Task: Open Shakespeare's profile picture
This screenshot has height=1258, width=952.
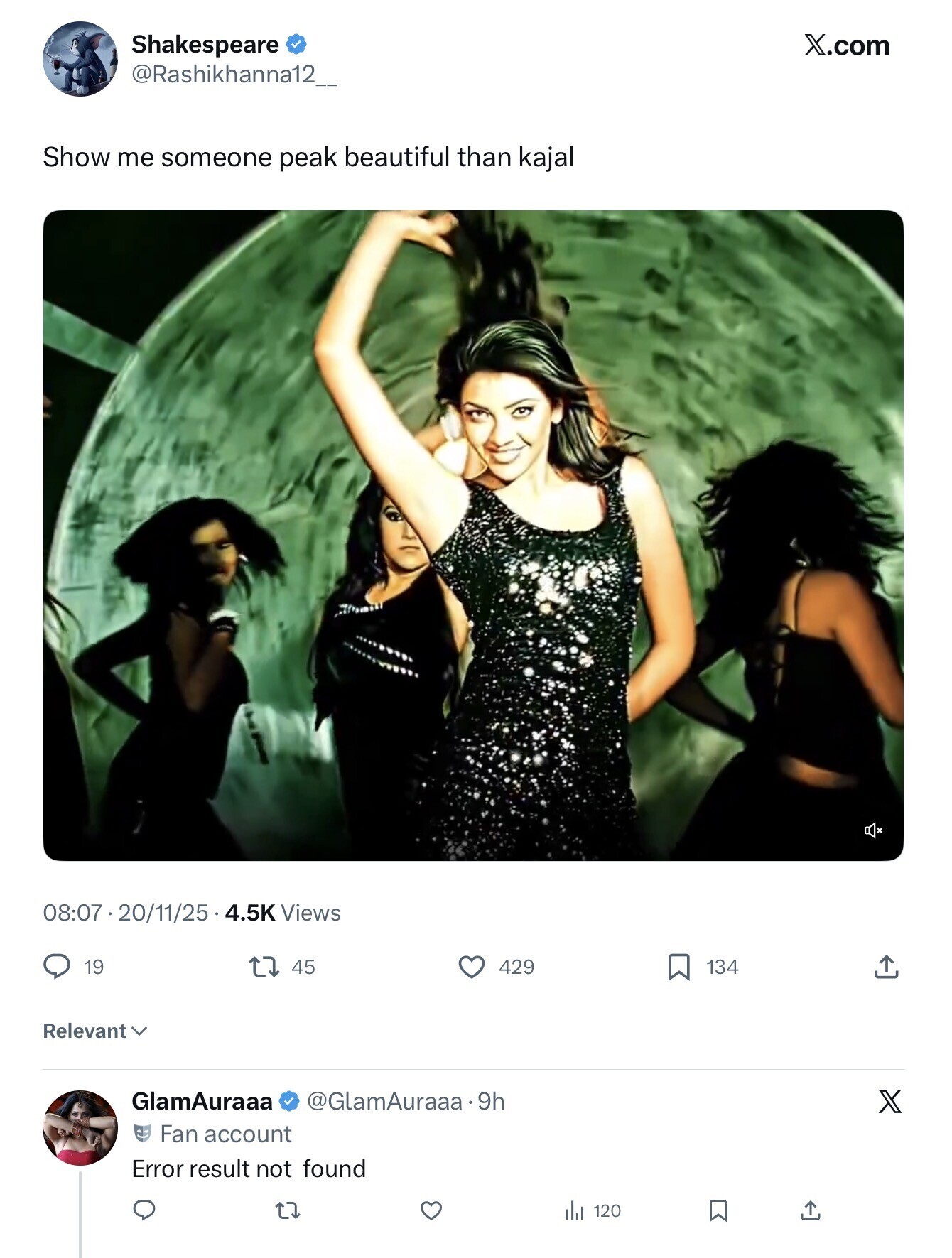Action: pyautogui.click(x=80, y=59)
